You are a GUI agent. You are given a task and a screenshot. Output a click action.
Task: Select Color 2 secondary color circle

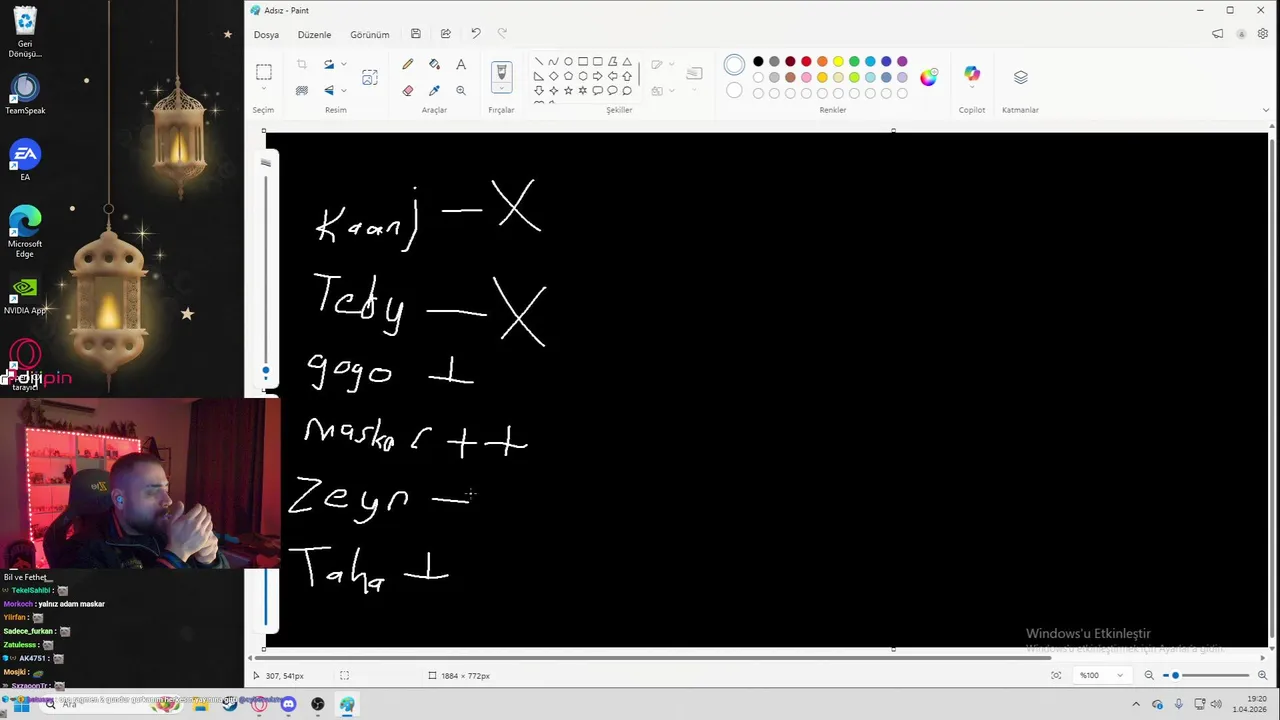(x=734, y=91)
